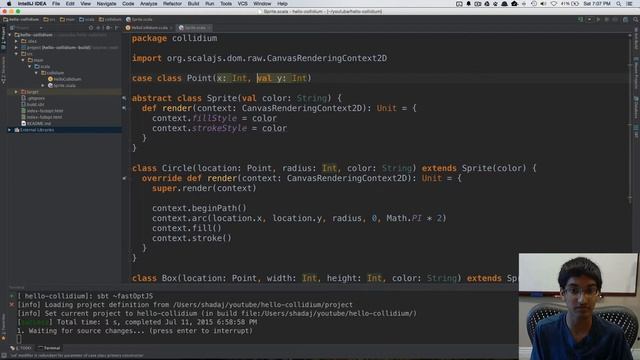
Task: Expand External Libraries
Action: click(x=10, y=130)
